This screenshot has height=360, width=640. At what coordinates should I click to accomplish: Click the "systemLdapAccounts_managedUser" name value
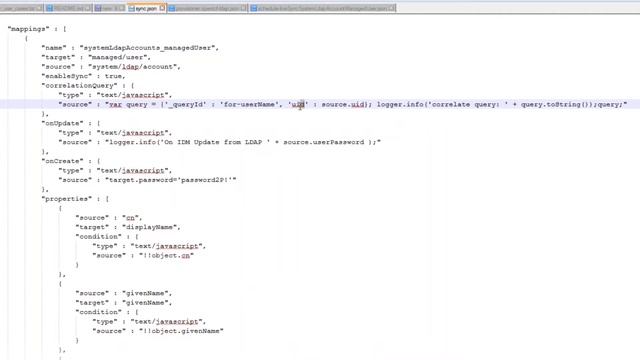coord(147,48)
